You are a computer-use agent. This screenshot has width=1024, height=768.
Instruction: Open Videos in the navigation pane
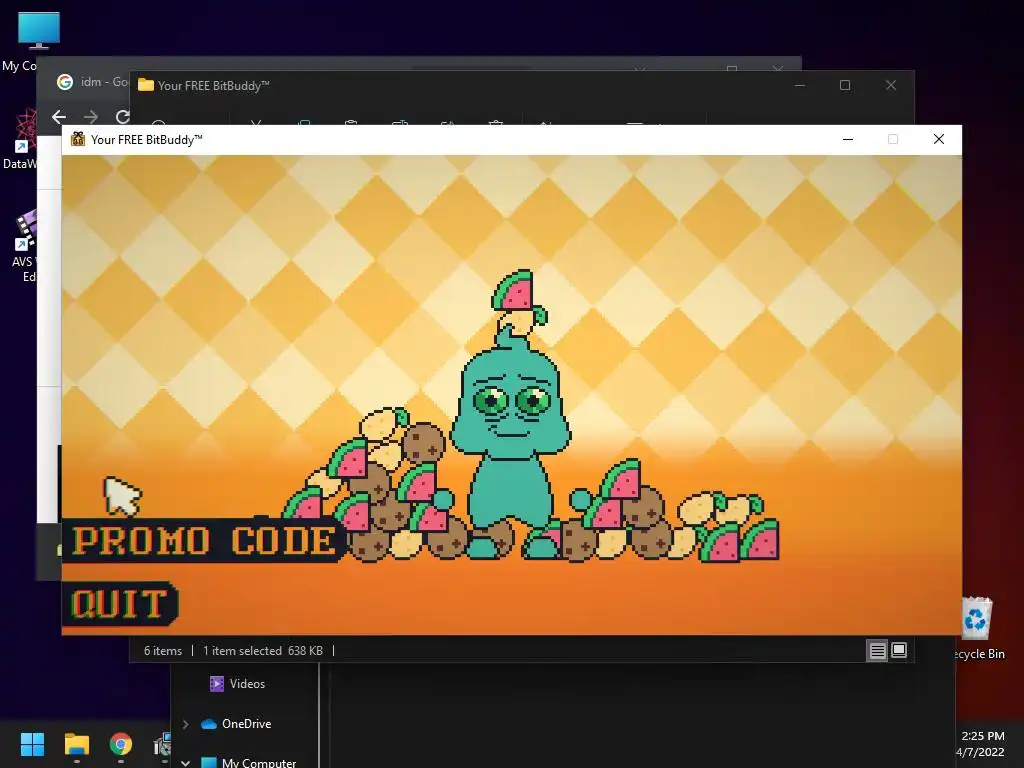pyautogui.click(x=247, y=684)
